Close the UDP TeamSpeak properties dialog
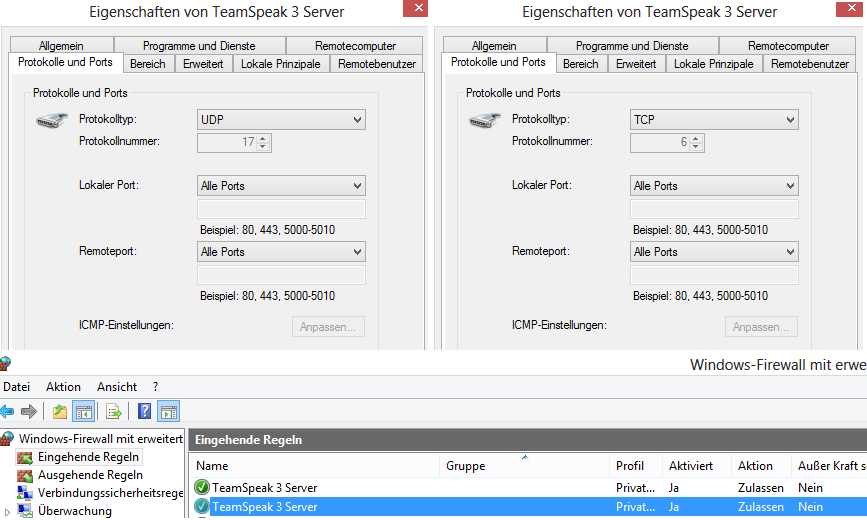The height and width of the screenshot is (520, 867). [415, 8]
